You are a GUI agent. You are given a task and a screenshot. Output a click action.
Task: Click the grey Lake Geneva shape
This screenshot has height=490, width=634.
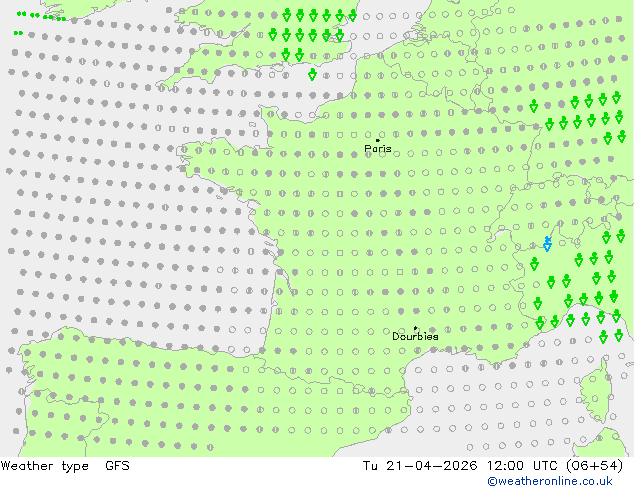tap(500, 235)
